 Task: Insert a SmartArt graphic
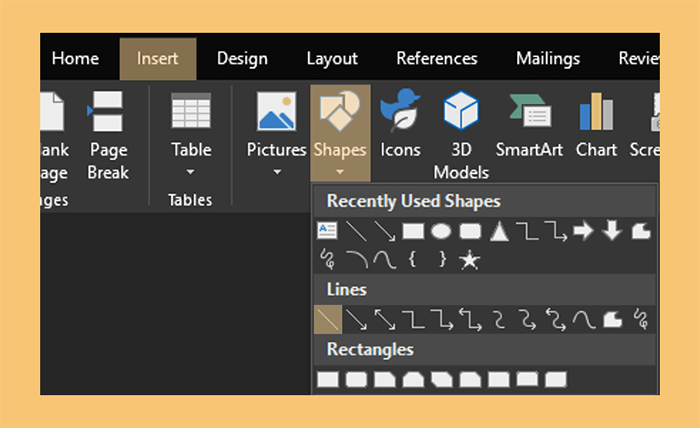pos(529,124)
